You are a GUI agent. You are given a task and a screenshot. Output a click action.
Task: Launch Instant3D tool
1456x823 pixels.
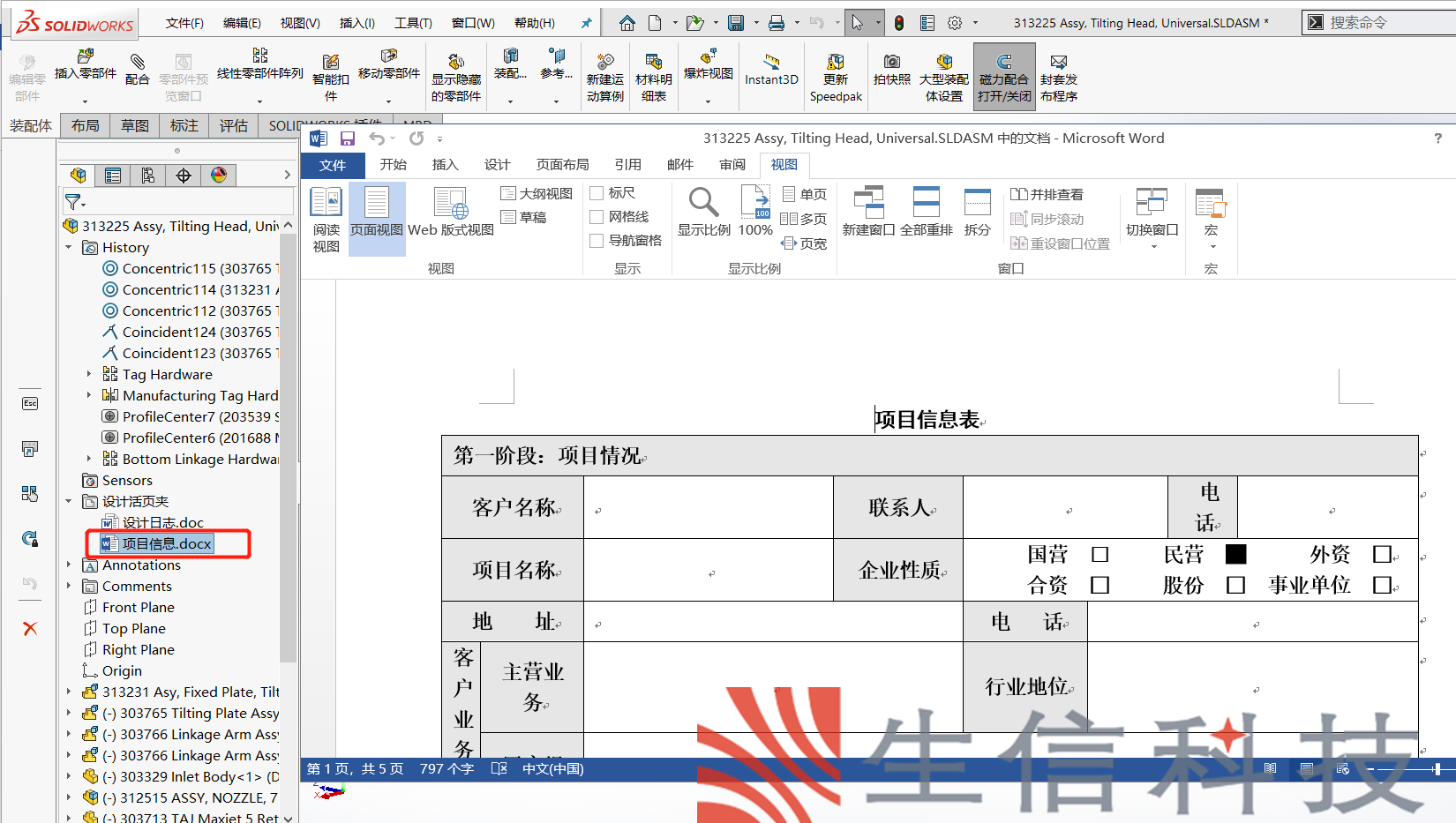pyautogui.click(x=771, y=69)
